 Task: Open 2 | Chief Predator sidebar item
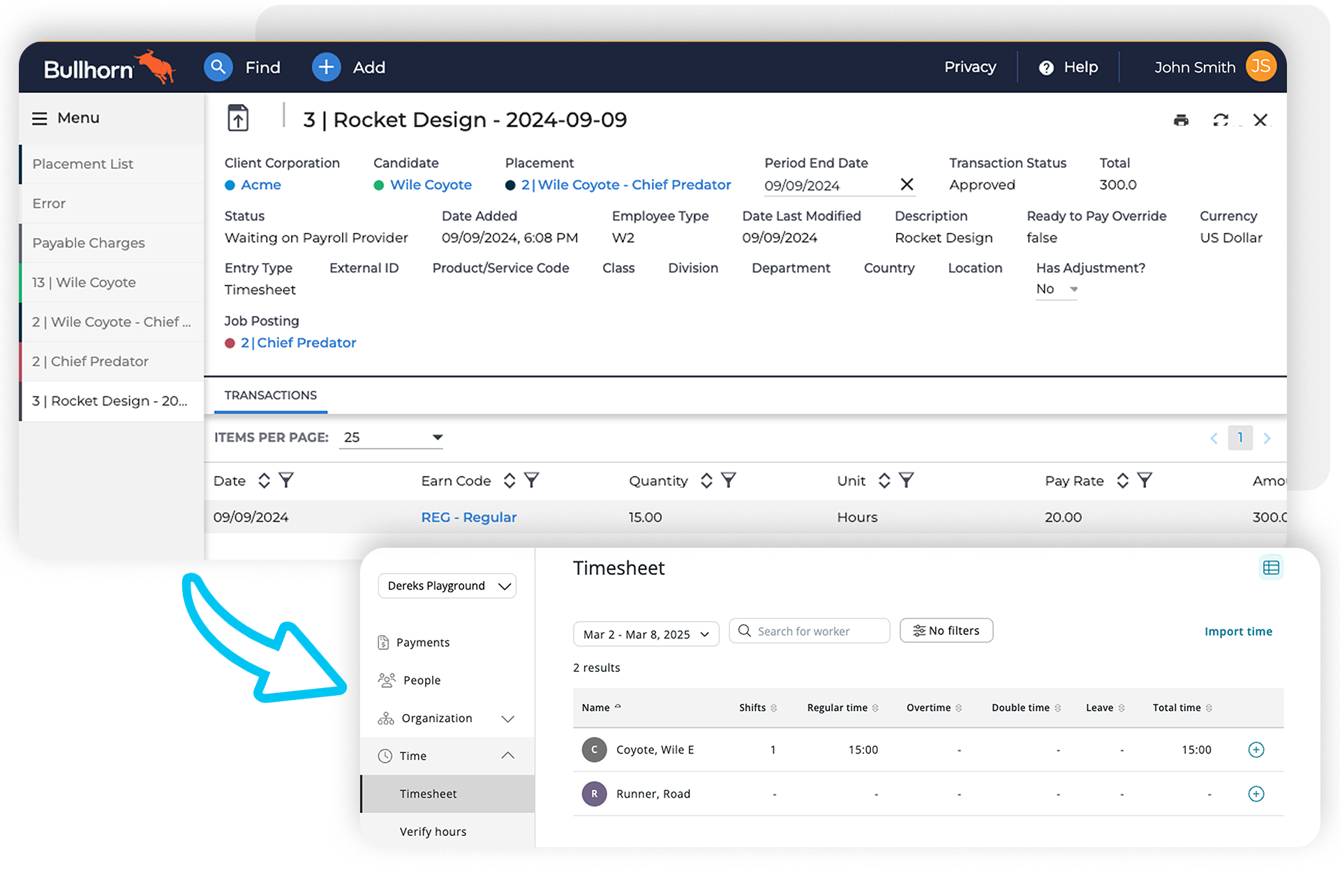[112, 361]
